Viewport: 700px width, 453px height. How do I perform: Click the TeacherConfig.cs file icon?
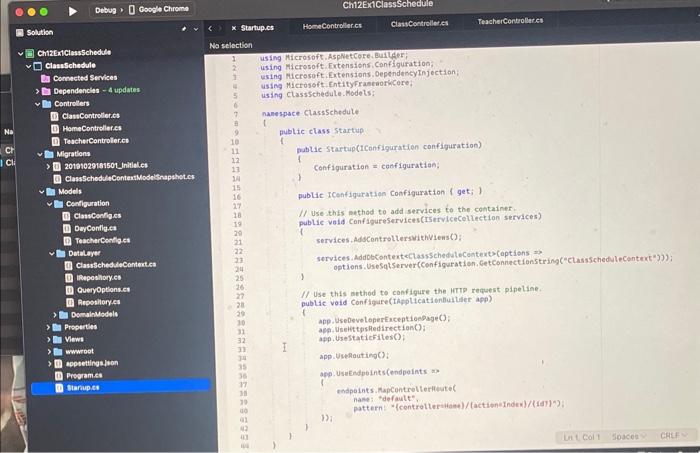coord(67,241)
